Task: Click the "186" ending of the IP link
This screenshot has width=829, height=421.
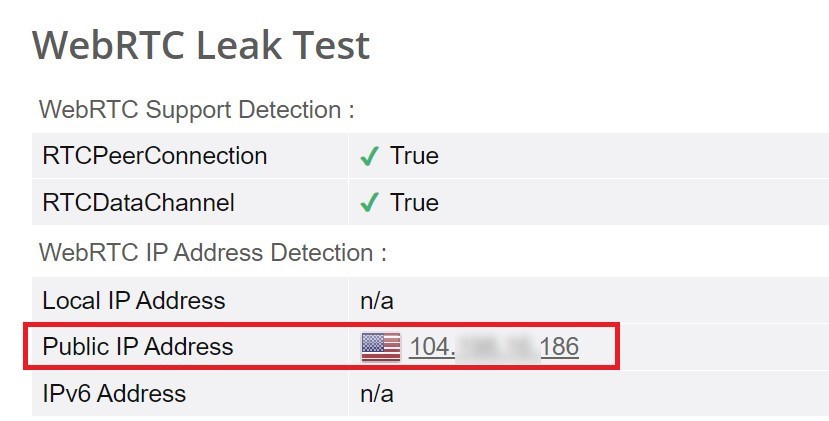Action: pos(559,347)
